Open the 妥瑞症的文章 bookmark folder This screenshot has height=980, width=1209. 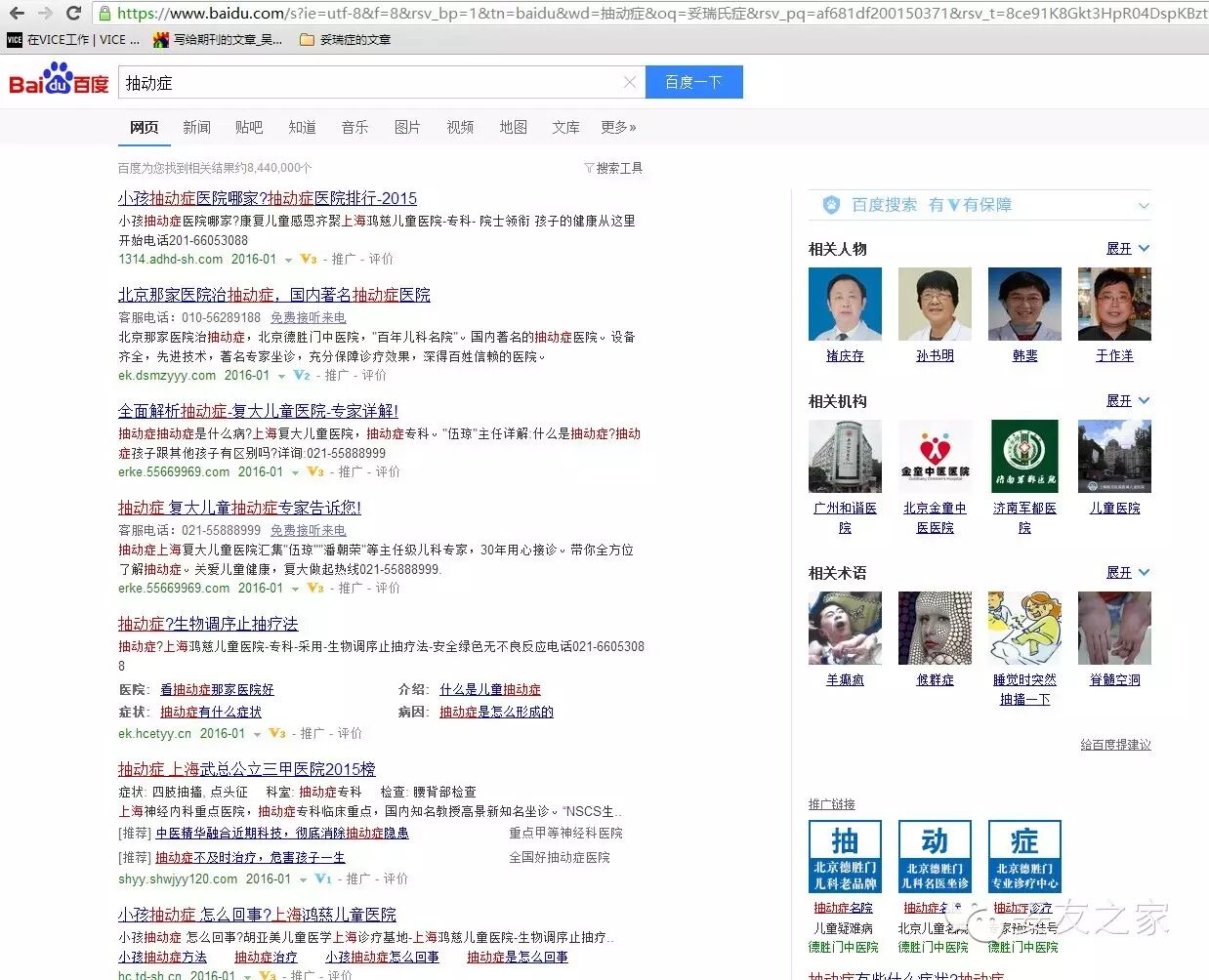[x=345, y=40]
